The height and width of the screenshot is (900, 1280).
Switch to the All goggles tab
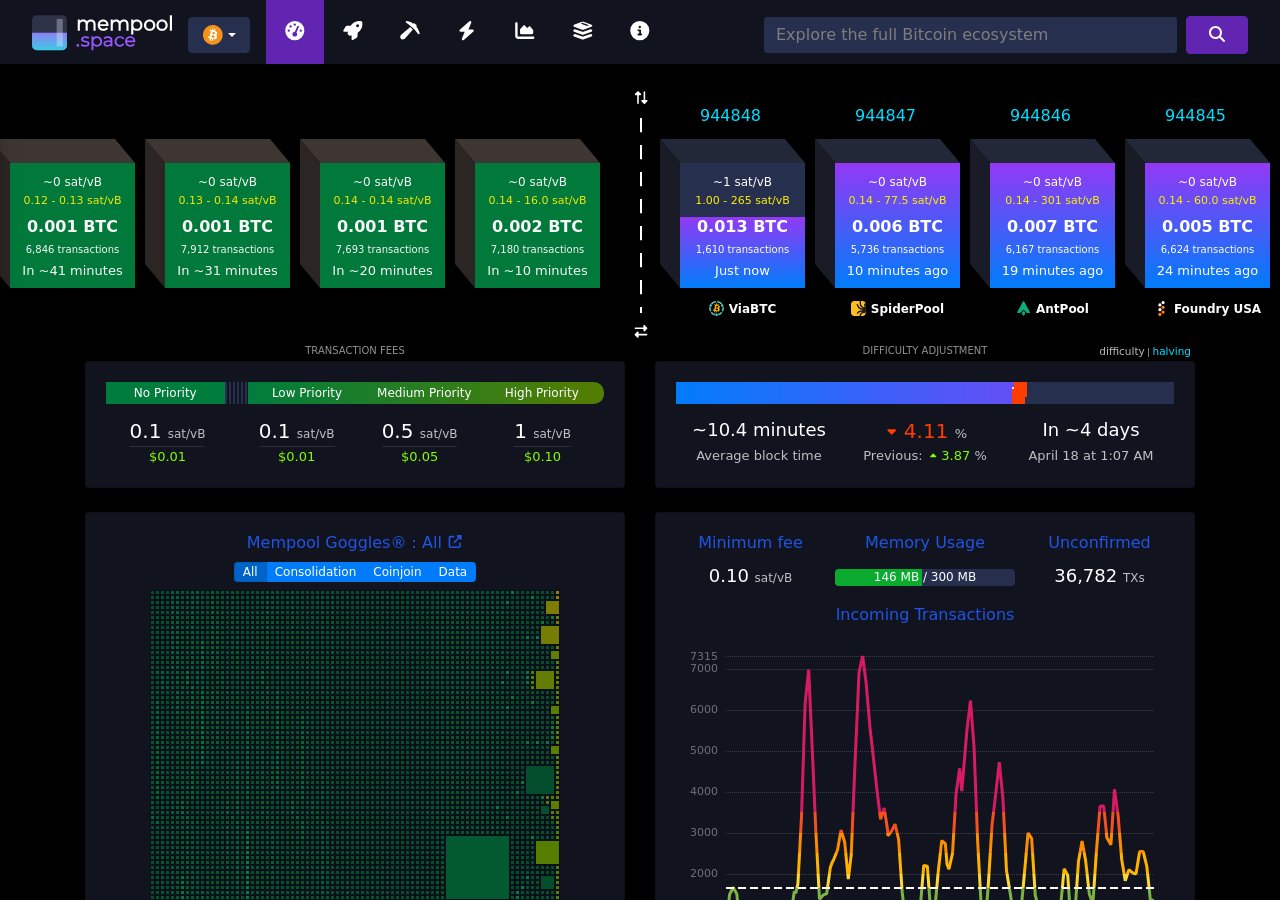[x=250, y=572]
